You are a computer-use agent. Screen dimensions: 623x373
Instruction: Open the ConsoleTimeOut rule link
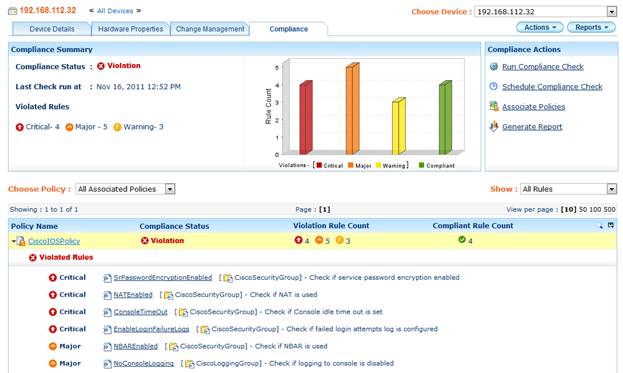(x=141, y=312)
